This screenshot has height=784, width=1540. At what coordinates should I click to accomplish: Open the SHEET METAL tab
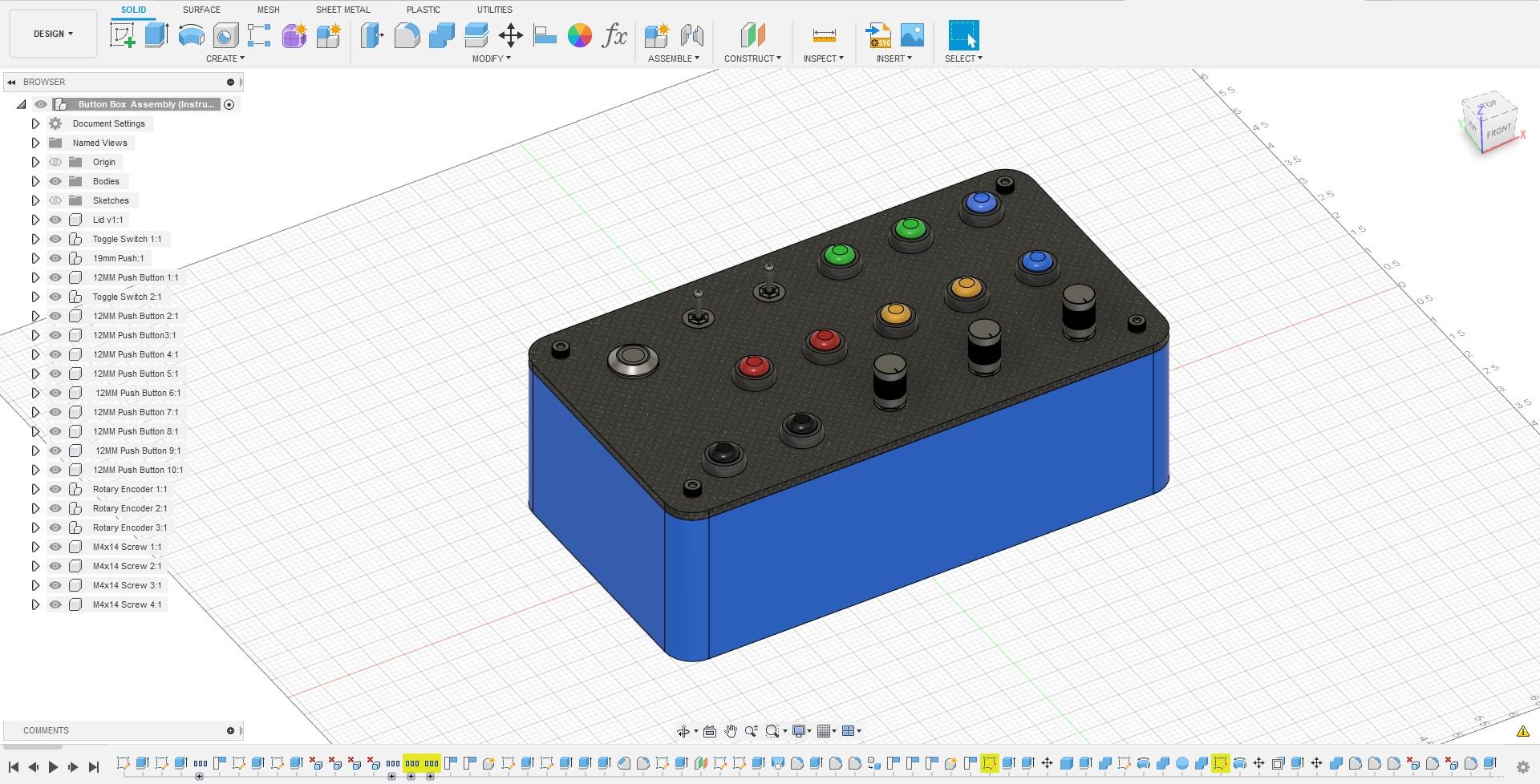tap(342, 10)
